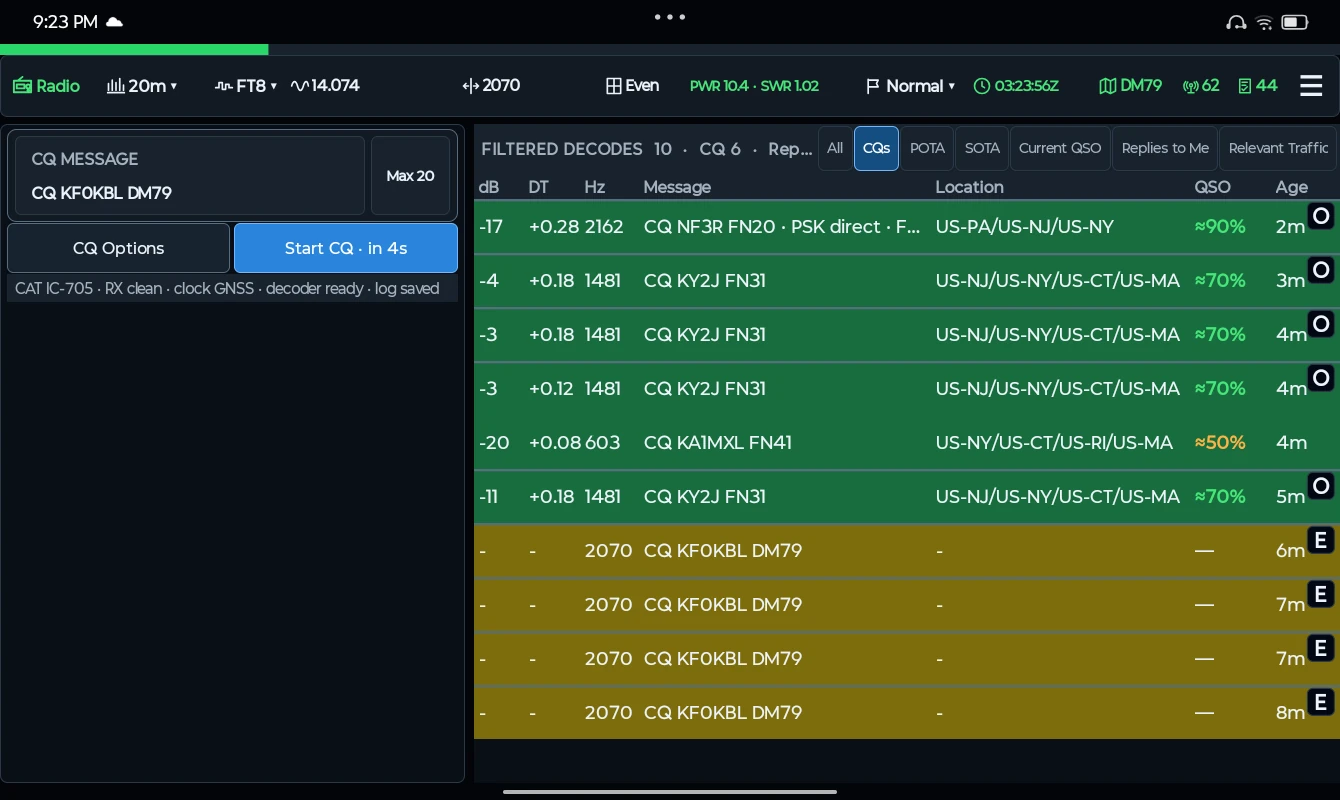Switch to the All decodes tab
Screen dimensions: 1340x800
835,148
